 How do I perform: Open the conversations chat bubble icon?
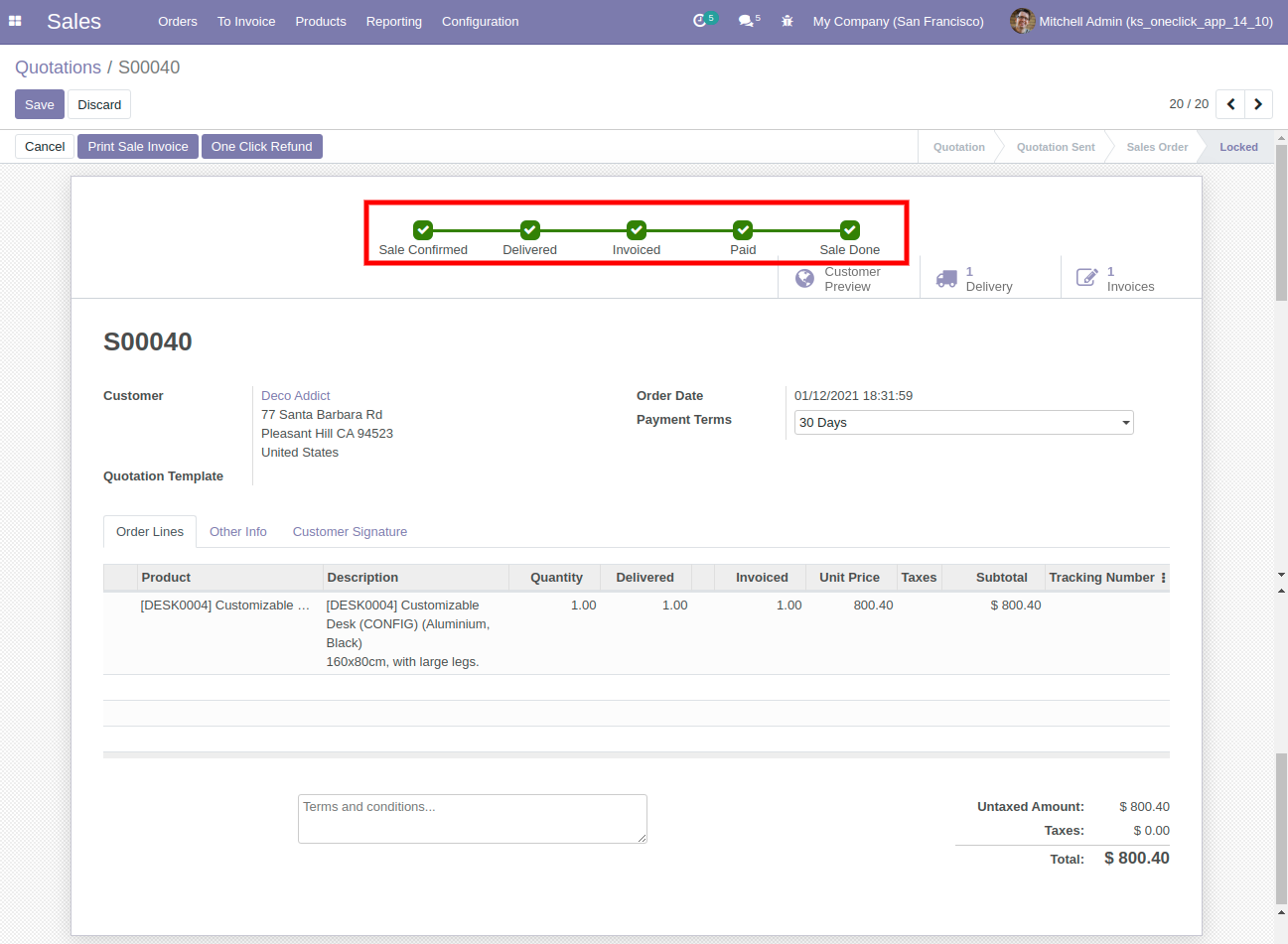pyautogui.click(x=746, y=21)
